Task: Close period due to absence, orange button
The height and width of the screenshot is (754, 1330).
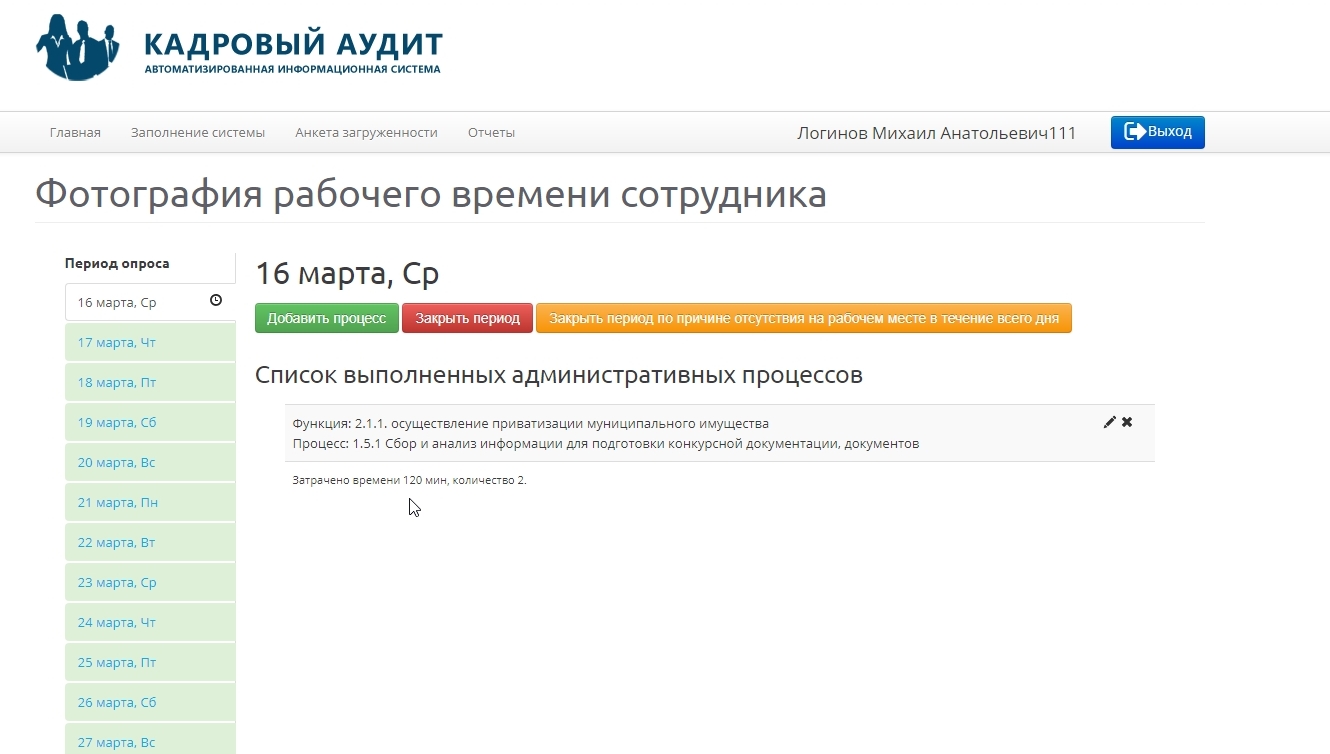Action: point(804,318)
